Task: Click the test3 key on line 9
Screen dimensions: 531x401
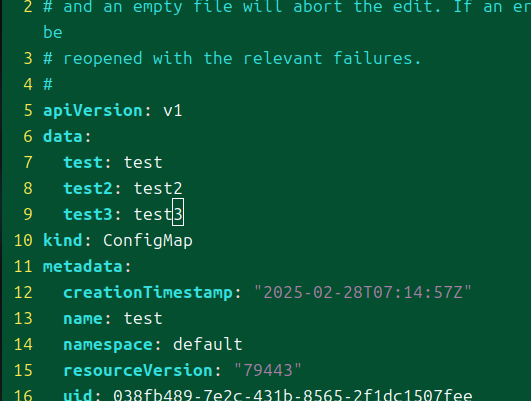Action: click(x=88, y=214)
